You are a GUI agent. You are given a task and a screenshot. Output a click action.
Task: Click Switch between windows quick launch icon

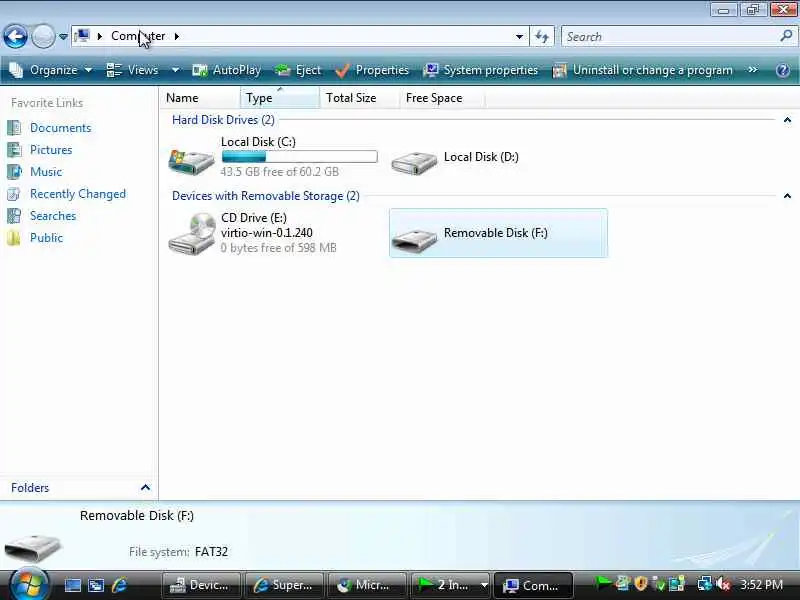click(96, 585)
